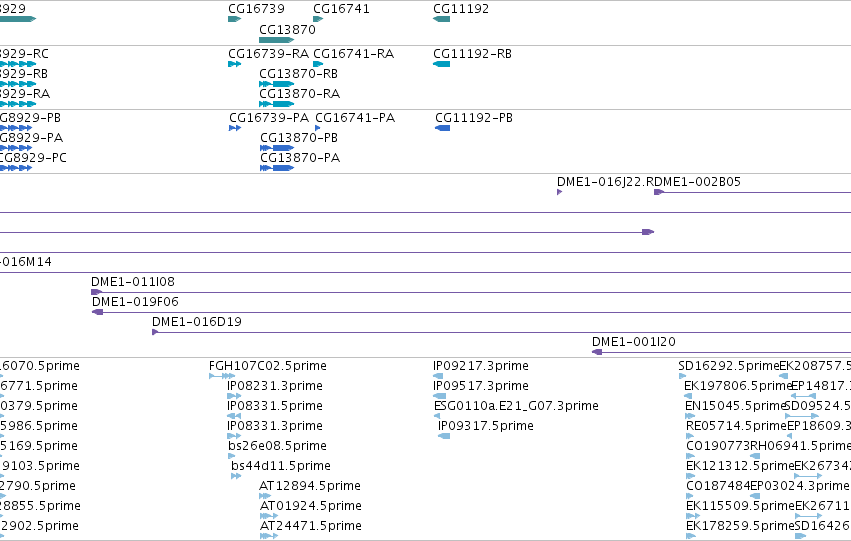851x541 pixels.
Task: Click the AT12894.5prime EST glyph
Action: [265, 496]
